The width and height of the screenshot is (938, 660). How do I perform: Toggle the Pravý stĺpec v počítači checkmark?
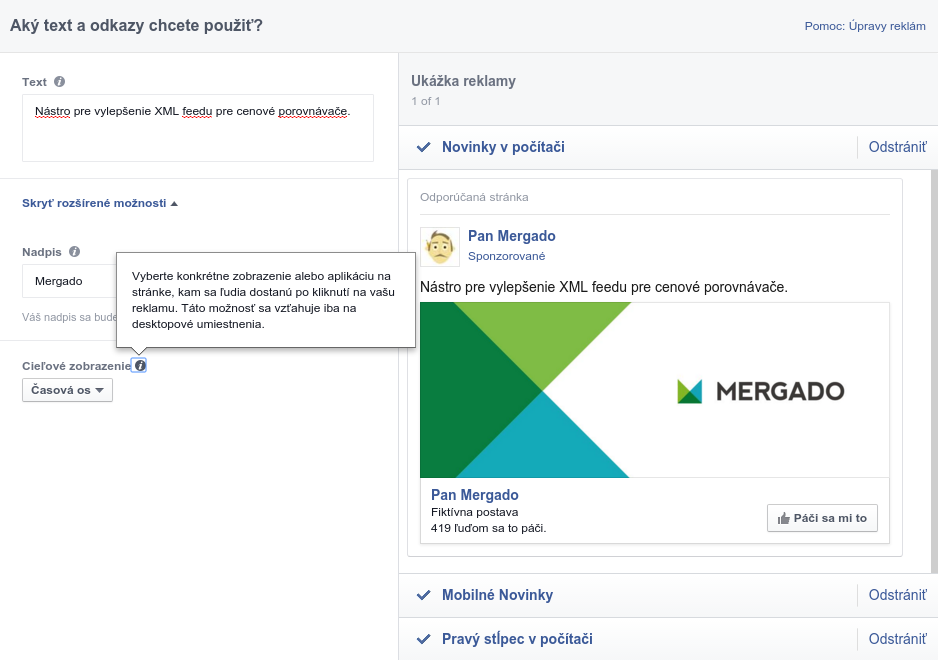(x=424, y=639)
